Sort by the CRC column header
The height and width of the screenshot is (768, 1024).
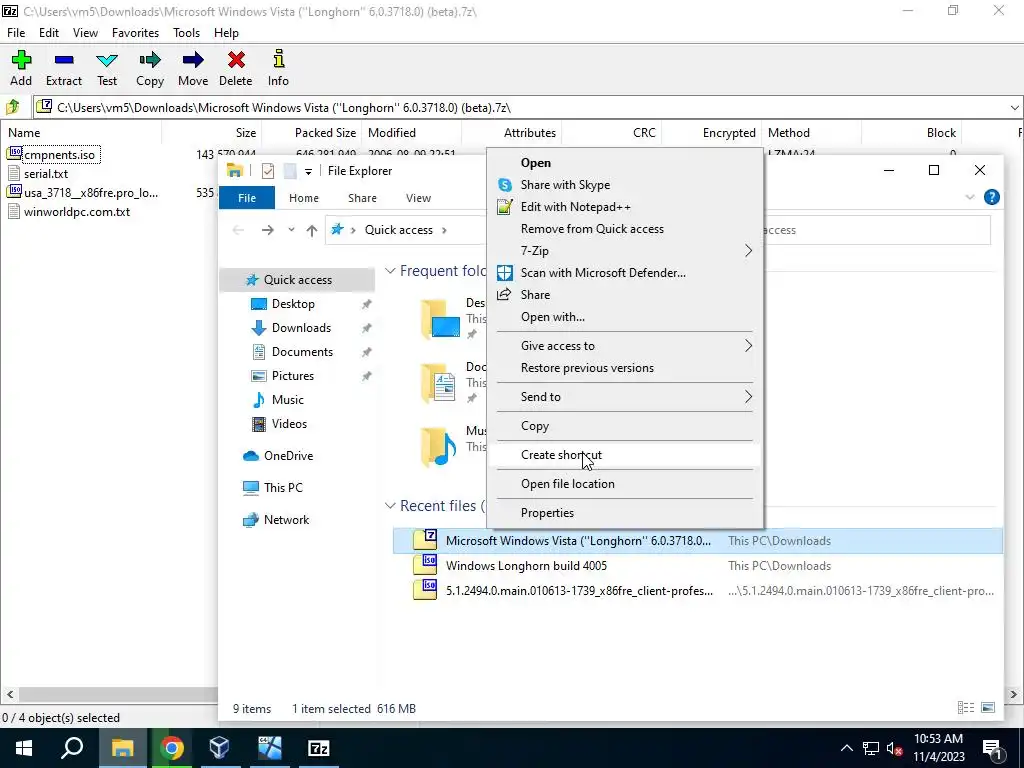click(643, 133)
